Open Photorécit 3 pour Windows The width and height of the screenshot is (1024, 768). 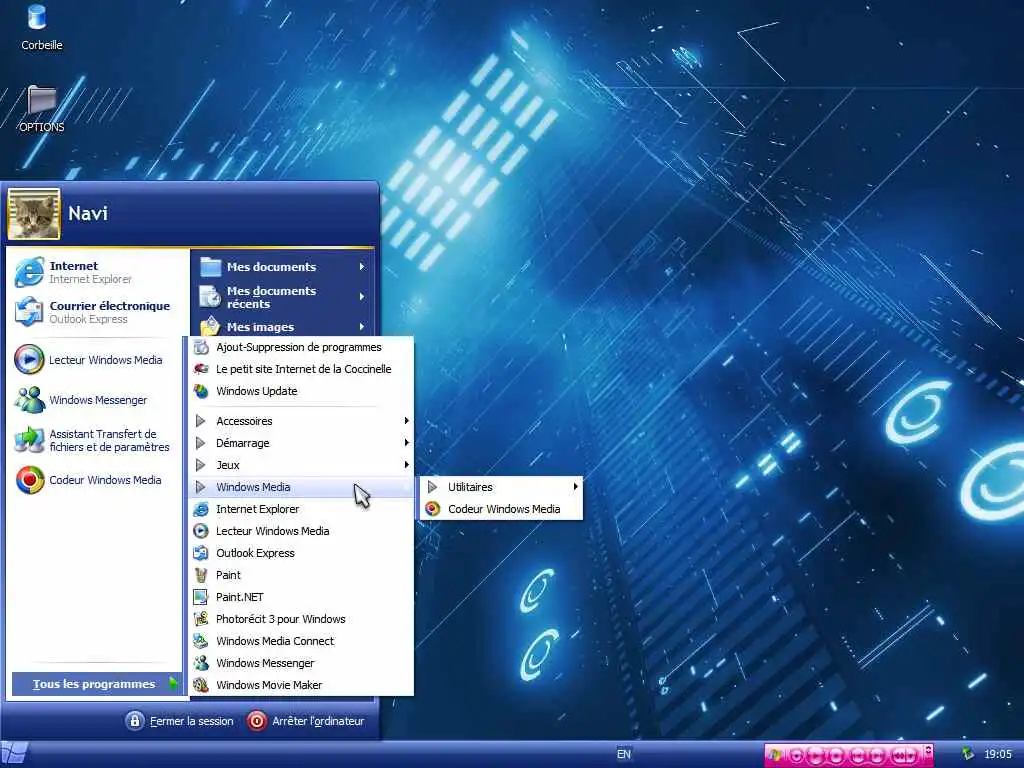(x=300, y=619)
